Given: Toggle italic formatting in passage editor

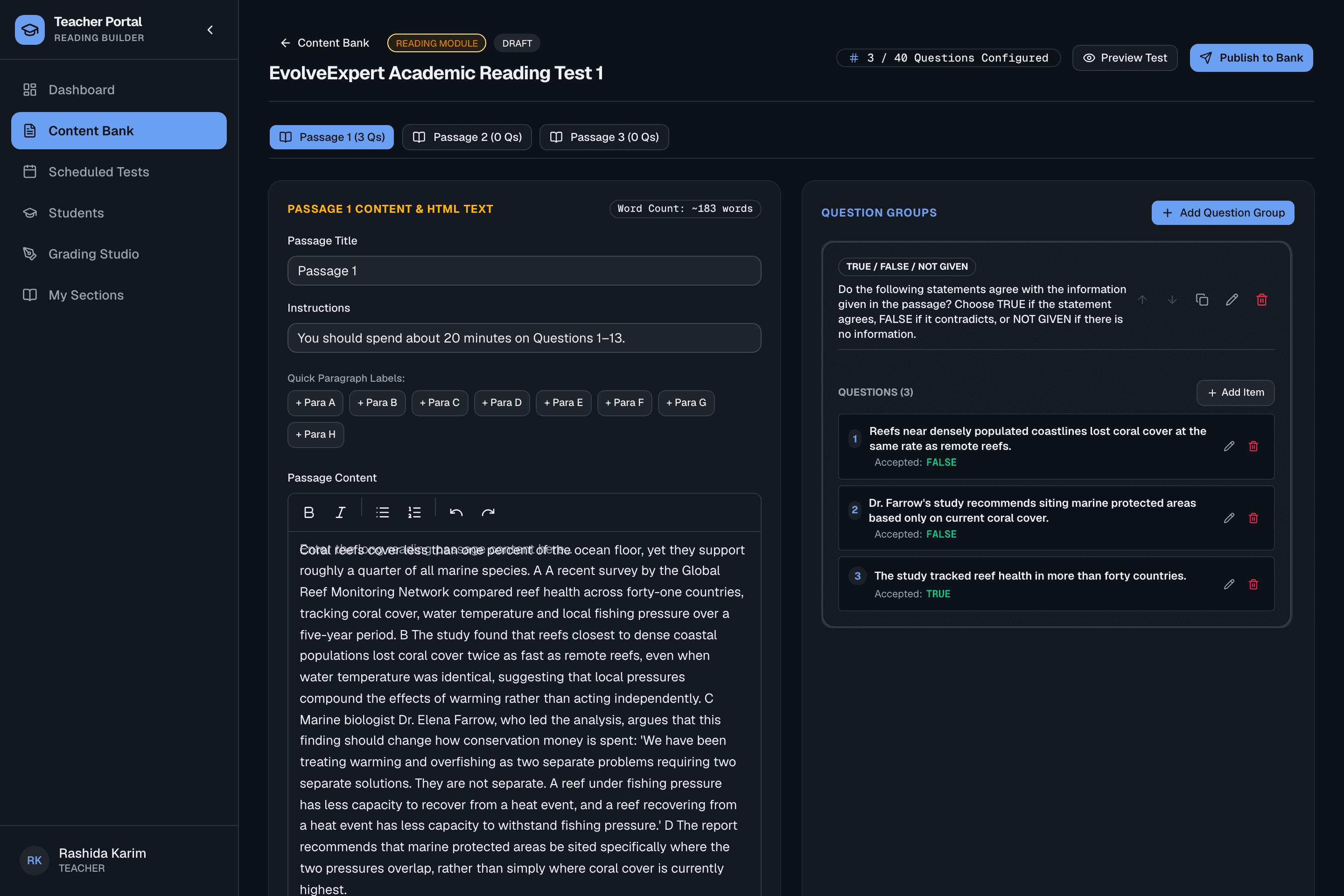Looking at the screenshot, I should (x=341, y=512).
